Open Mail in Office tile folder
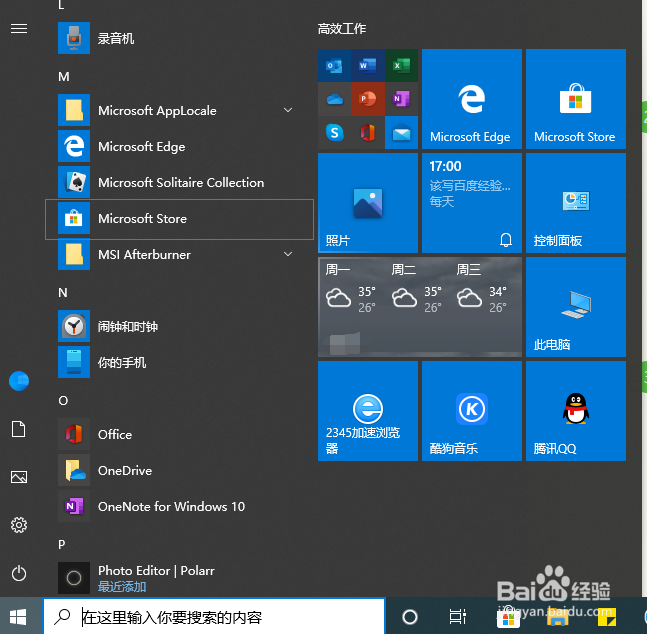 pyautogui.click(x=401, y=132)
